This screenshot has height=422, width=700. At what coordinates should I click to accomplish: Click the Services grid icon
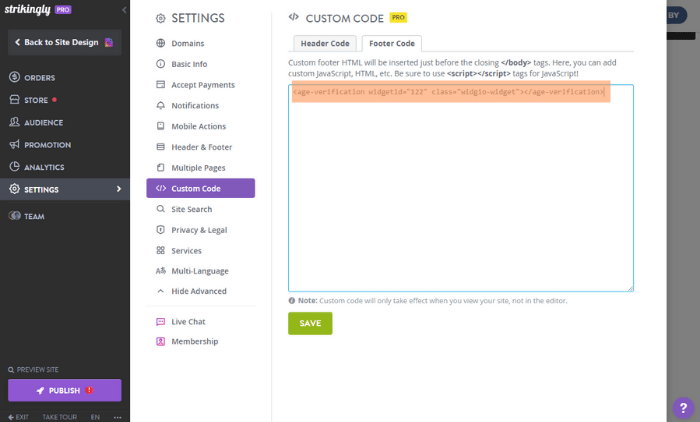click(160, 250)
